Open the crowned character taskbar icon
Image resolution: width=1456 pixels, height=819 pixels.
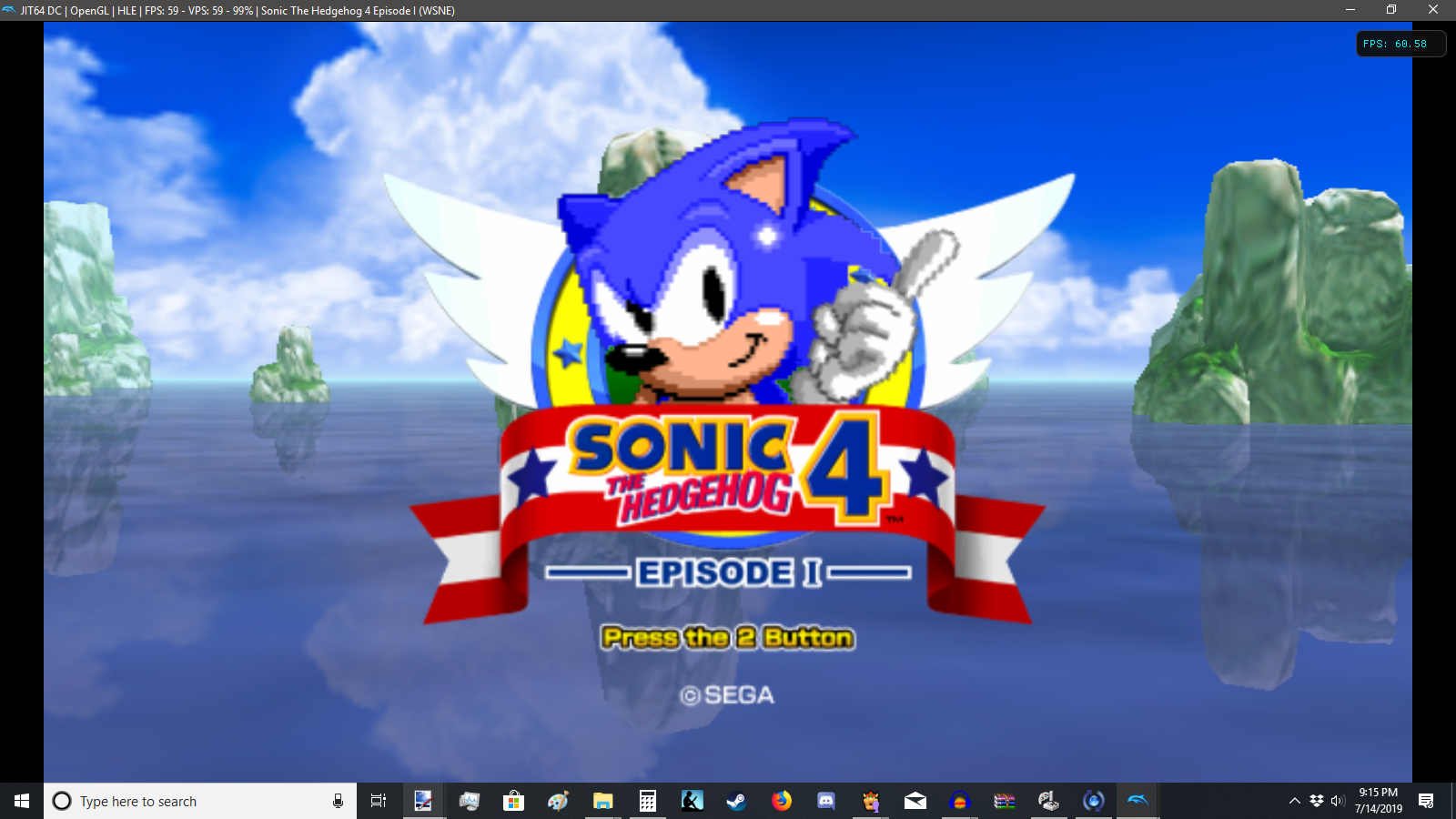pos(870,801)
